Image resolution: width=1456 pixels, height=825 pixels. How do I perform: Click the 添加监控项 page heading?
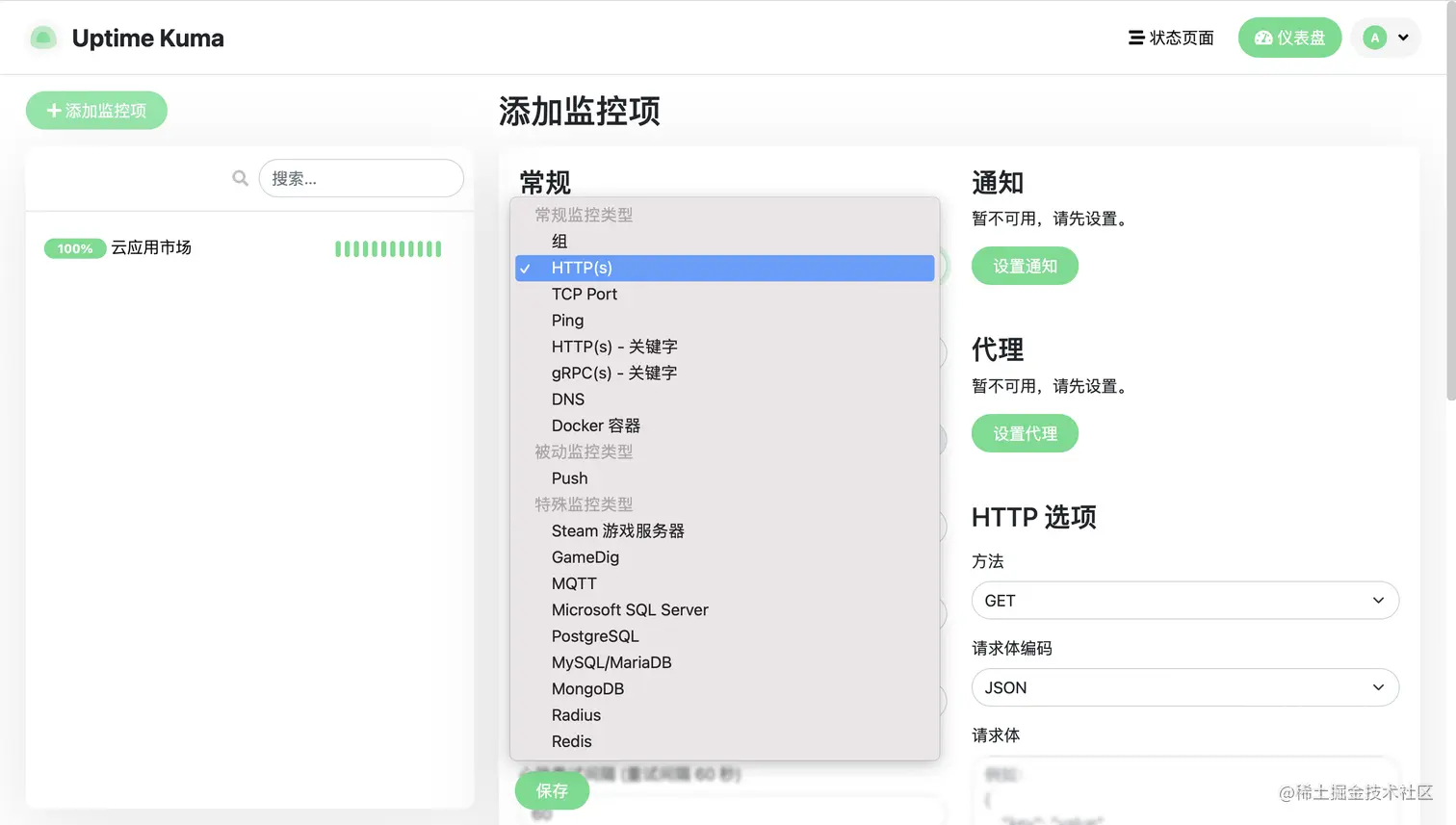click(x=580, y=112)
